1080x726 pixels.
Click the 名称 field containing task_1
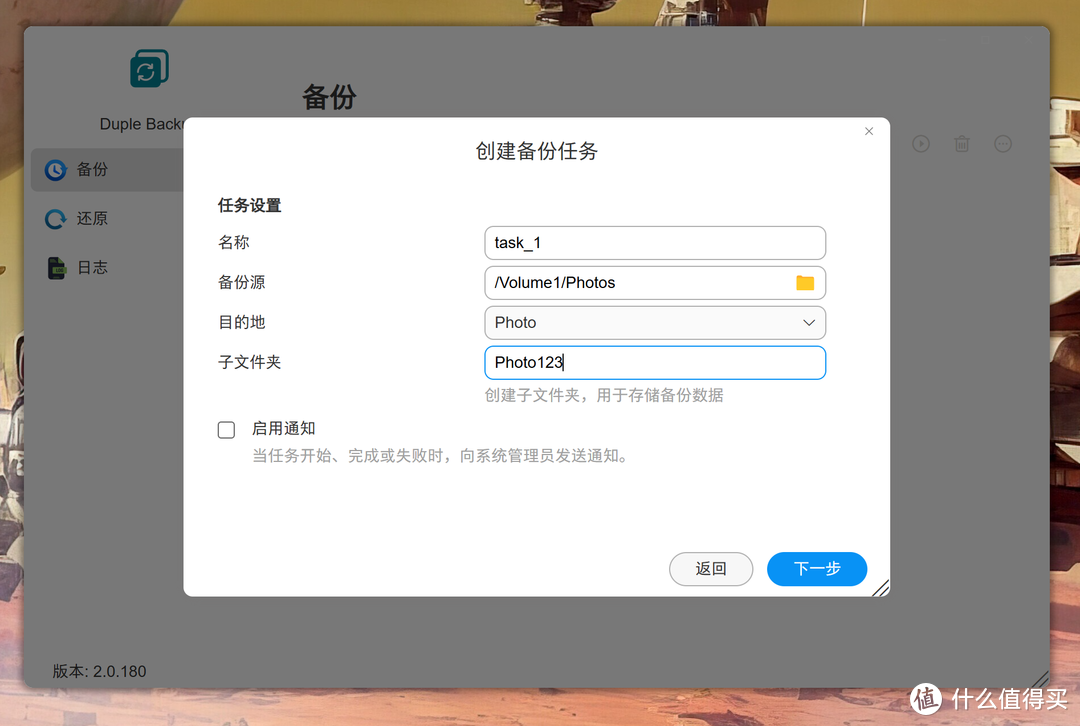click(655, 242)
